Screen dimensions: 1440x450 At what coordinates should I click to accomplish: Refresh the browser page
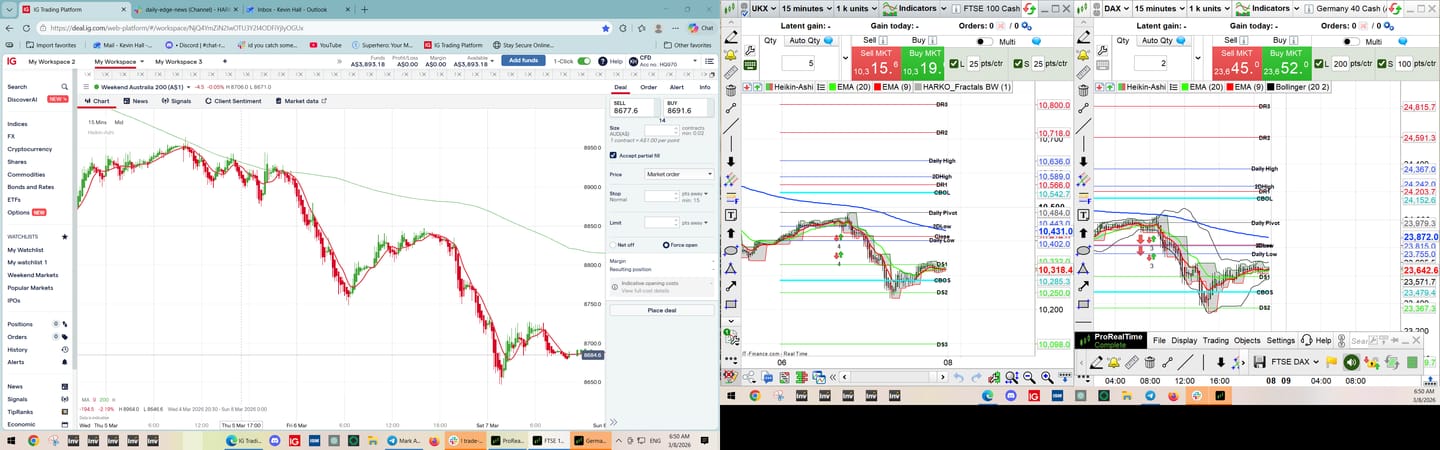pos(26,28)
